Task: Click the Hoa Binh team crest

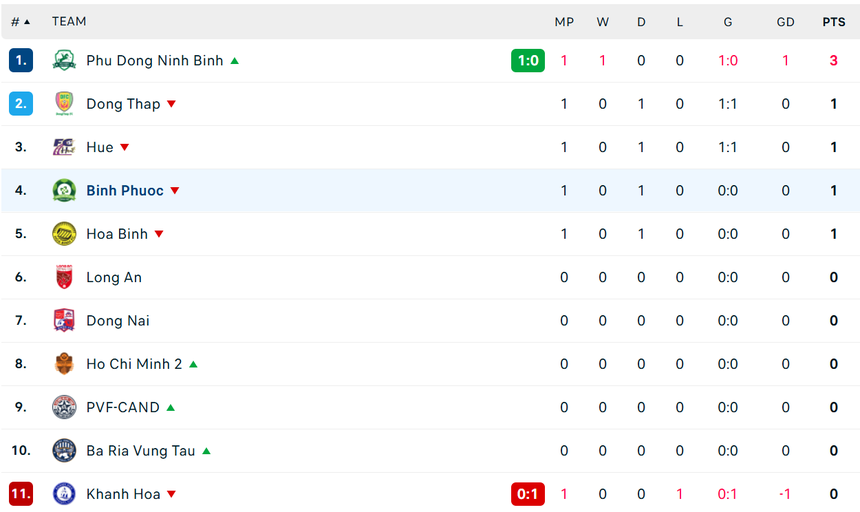Action: tap(64, 234)
